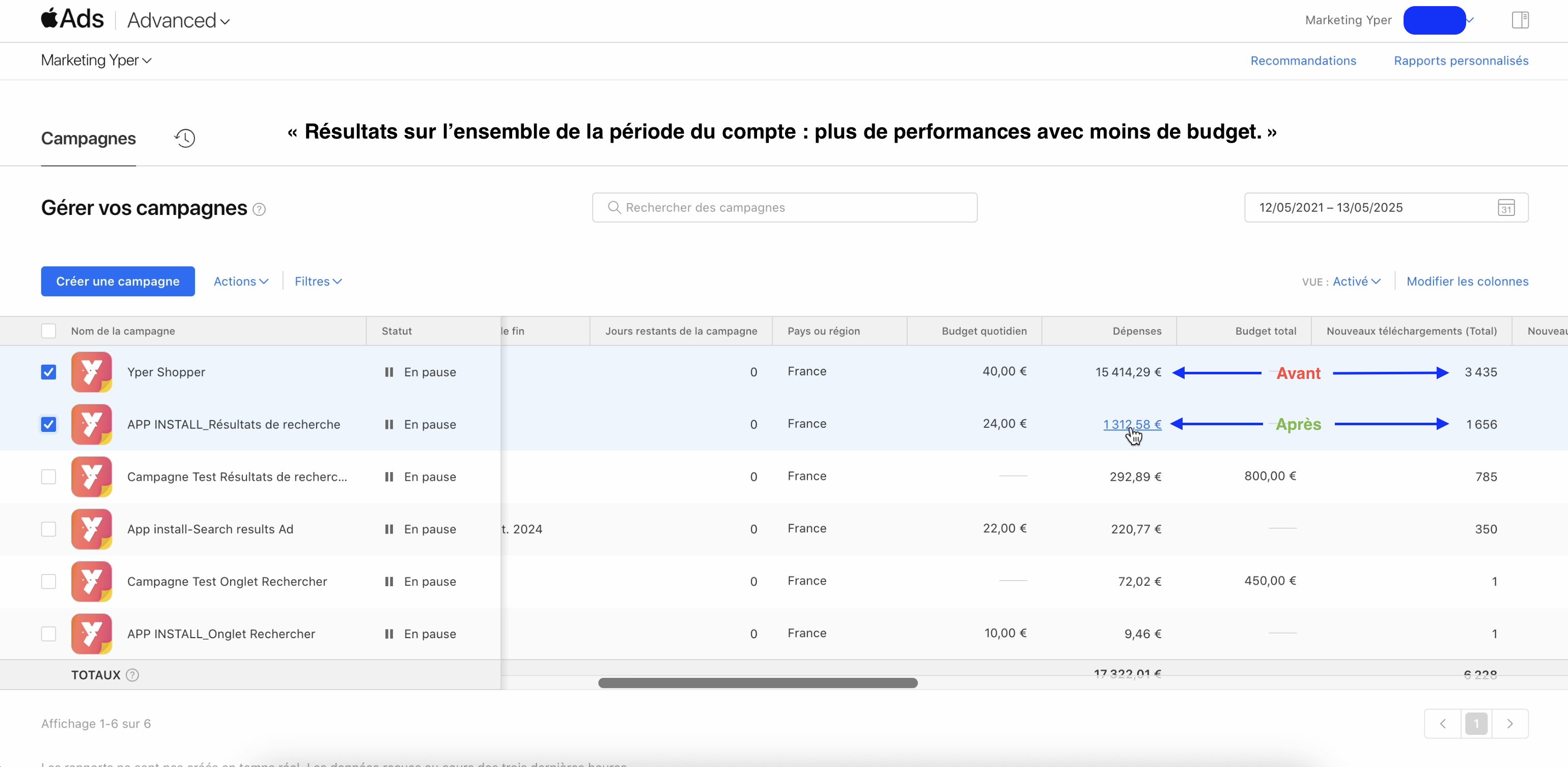Click app icon for App install-Search results Ad
Image resolution: width=1568 pixels, height=767 pixels.
tap(91, 529)
